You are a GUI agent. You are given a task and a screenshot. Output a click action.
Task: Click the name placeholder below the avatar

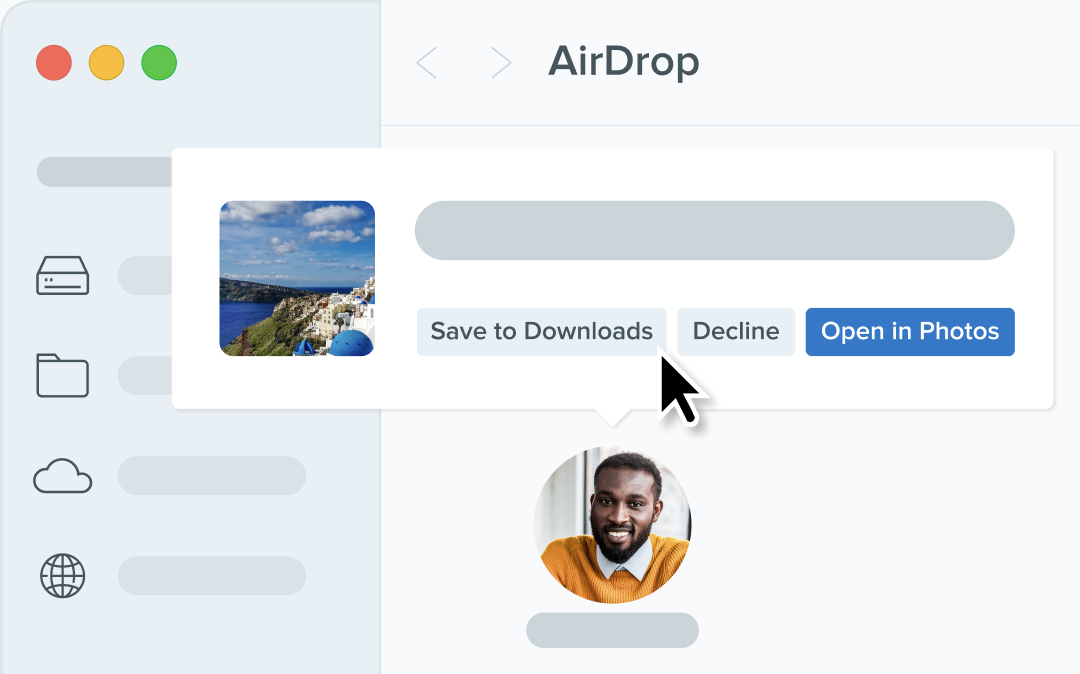click(612, 630)
